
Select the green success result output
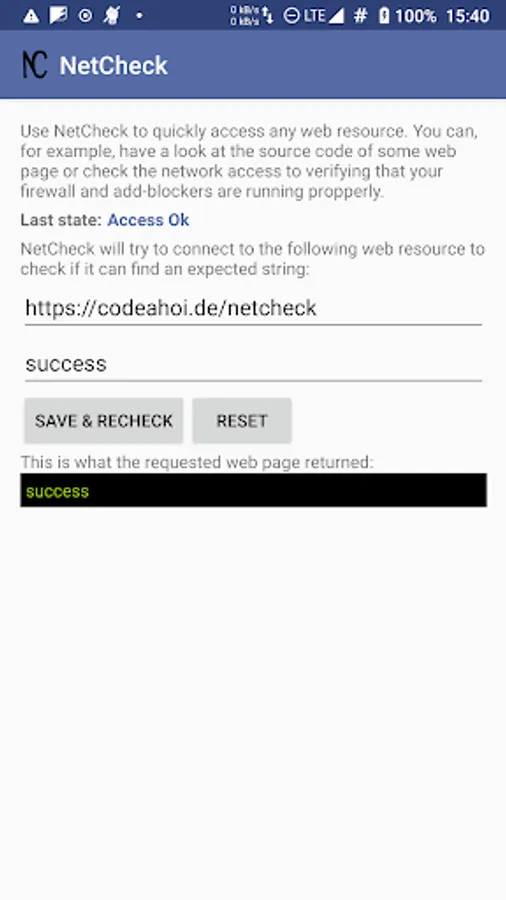click(x=253, y=490)
